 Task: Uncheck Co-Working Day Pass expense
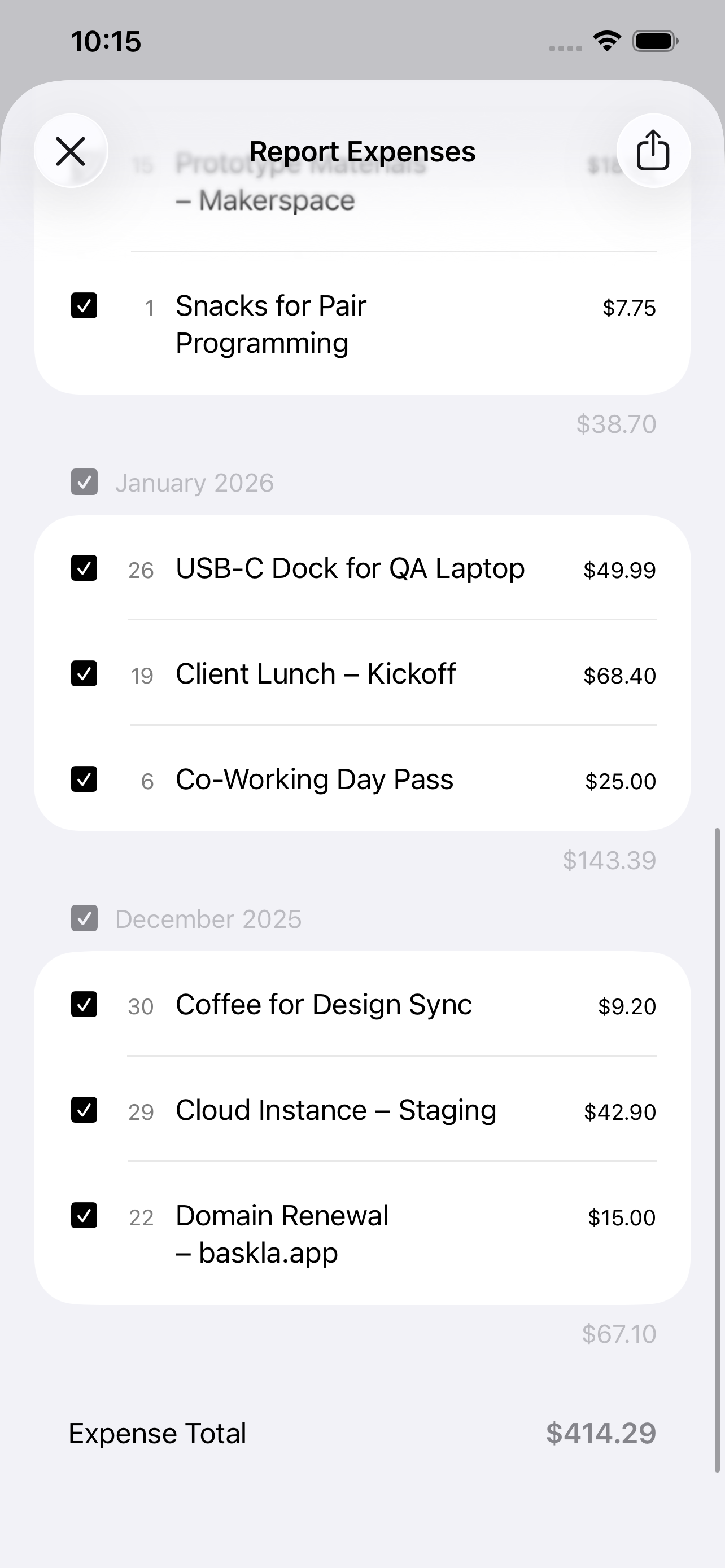[84, 779]
